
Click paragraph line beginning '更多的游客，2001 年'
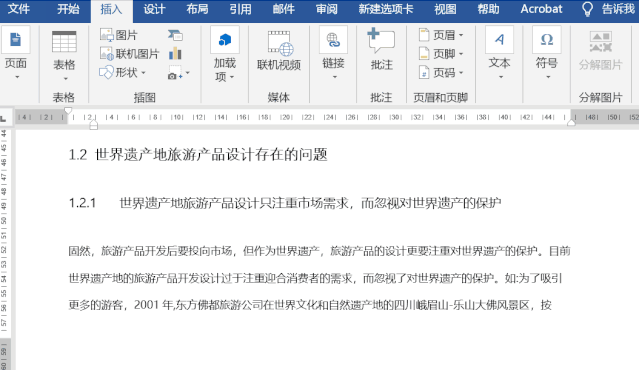click(310, 305)
